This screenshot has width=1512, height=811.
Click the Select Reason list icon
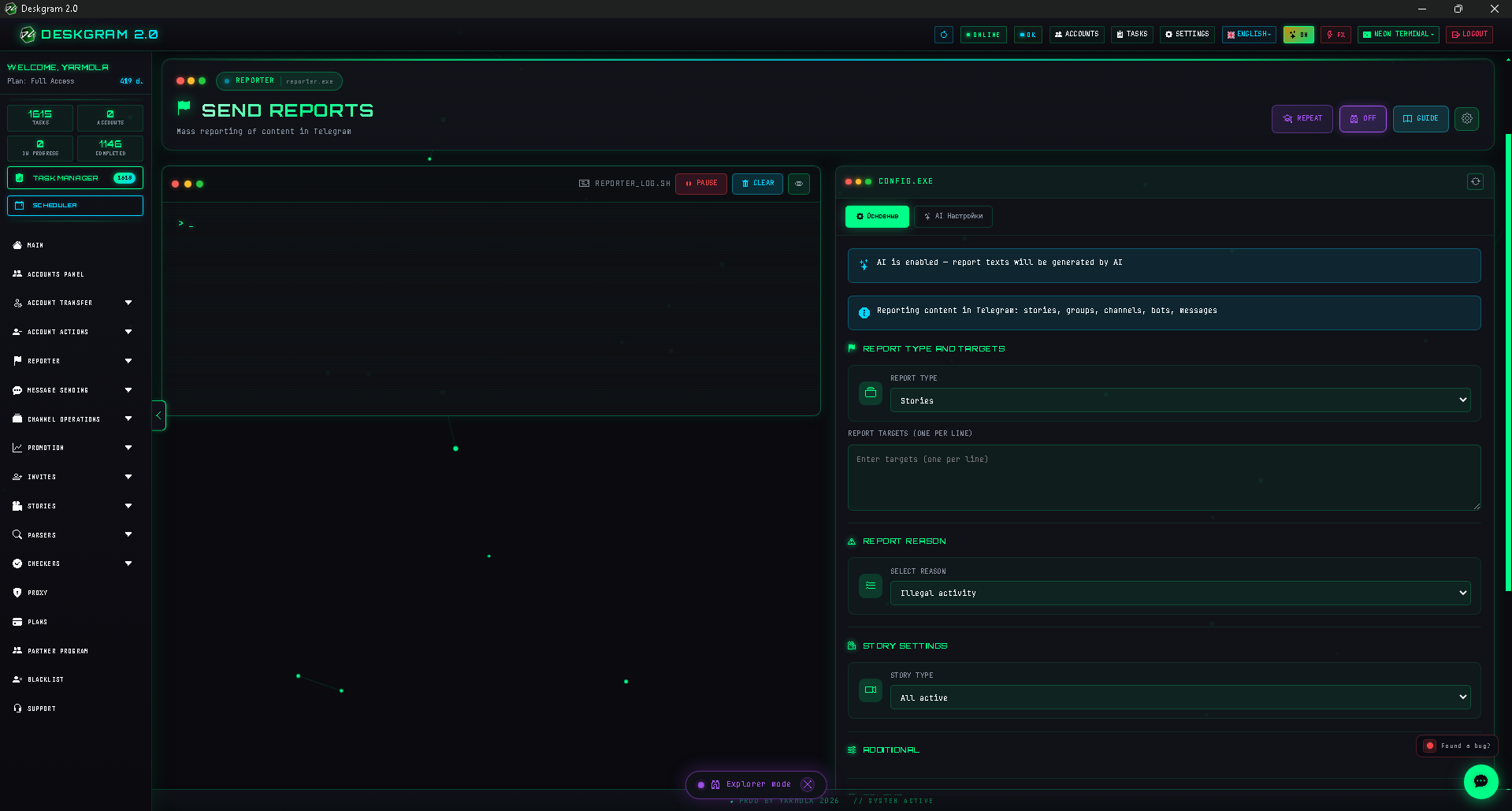coord(871,586)
